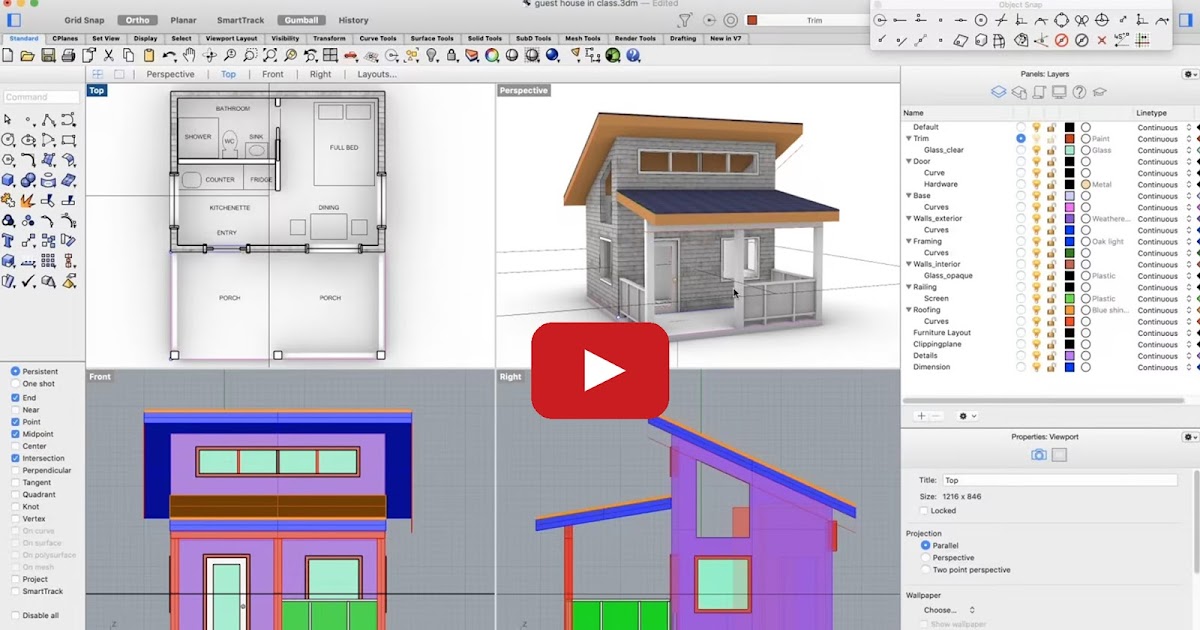Switch to the Curve Tools tab
Image resolution: width=1200 pixels, height=630 pixels.
coord(377,38)
